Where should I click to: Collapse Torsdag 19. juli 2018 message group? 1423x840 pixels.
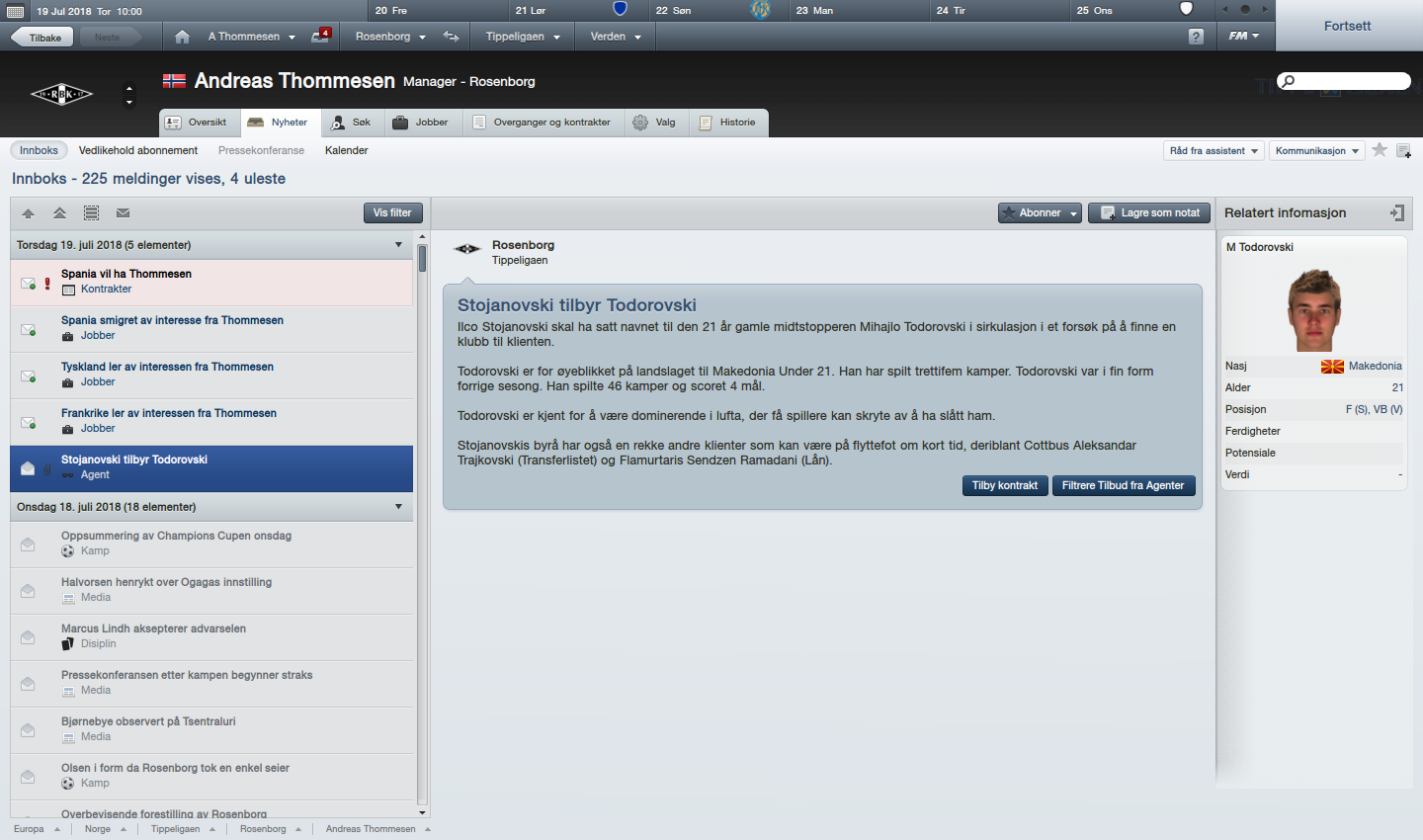click(x=399, y=245)
